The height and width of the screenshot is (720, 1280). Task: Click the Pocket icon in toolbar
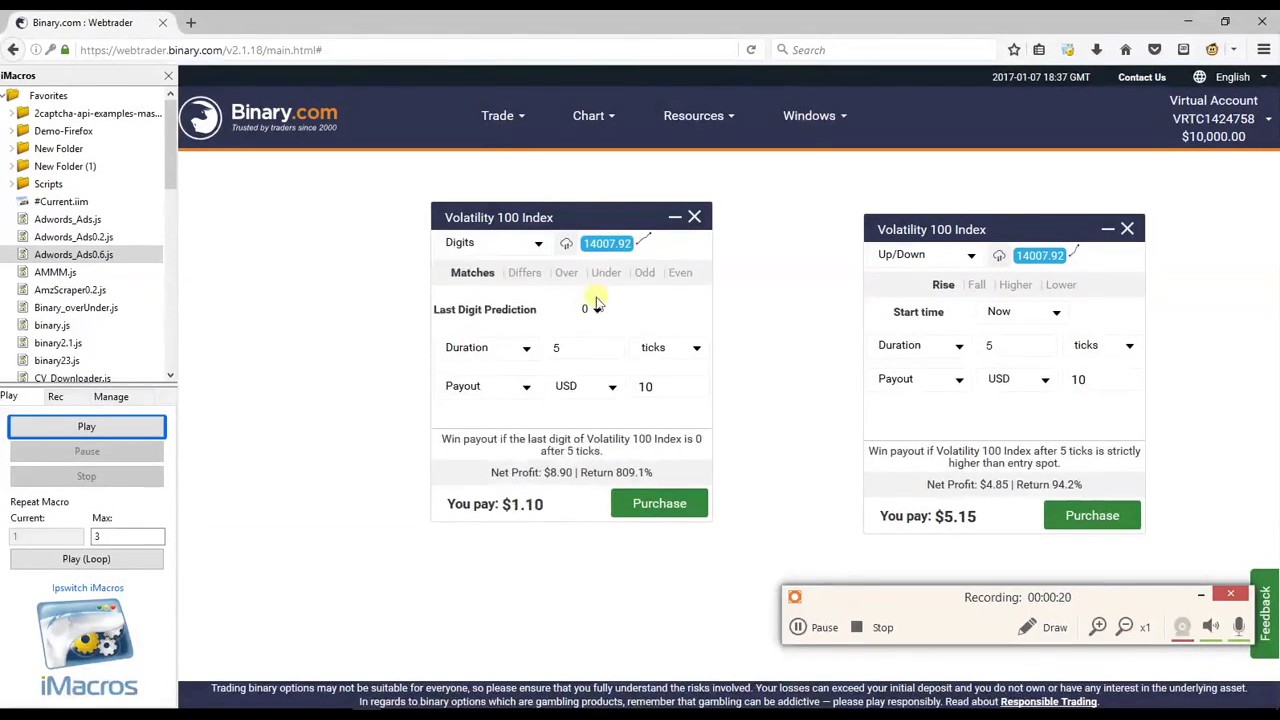tap(1154, 50)
